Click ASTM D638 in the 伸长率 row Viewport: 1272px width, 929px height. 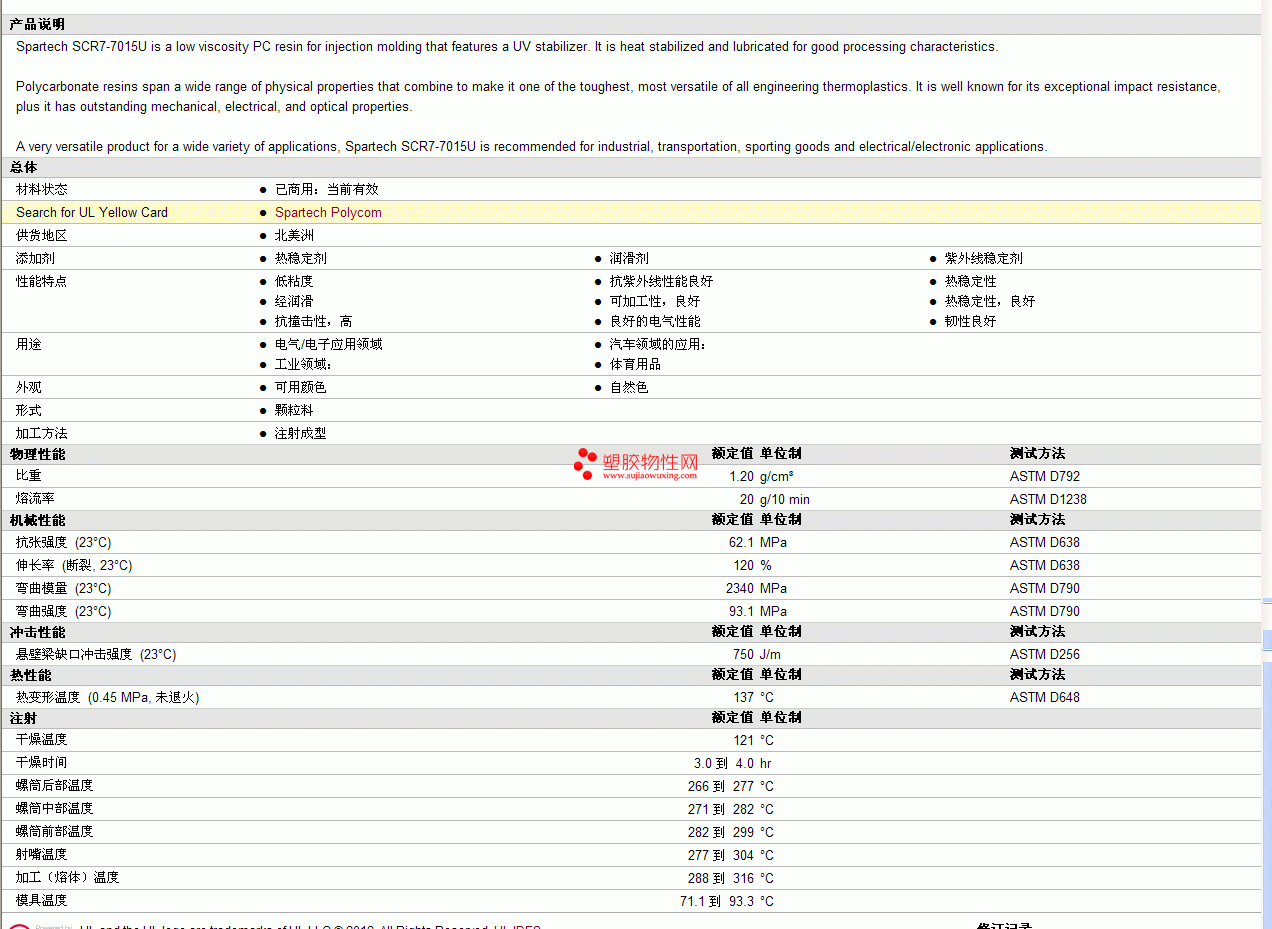point(1045,565)
